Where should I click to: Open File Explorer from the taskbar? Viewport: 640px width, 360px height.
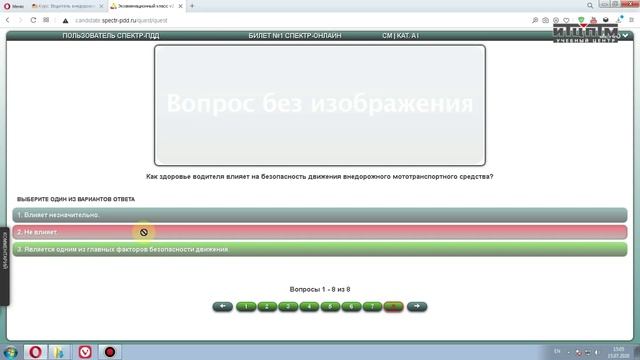(60, 352)
